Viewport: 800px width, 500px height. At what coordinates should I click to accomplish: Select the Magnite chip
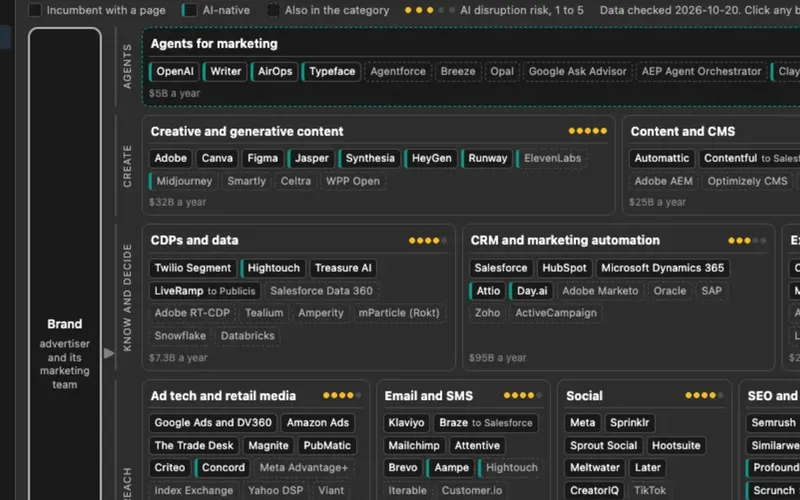coord(268,446)
